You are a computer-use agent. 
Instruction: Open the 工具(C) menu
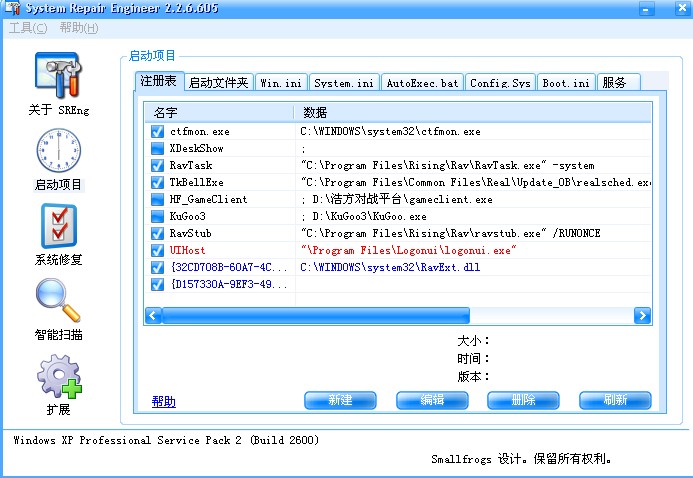(x=28, y=28)
